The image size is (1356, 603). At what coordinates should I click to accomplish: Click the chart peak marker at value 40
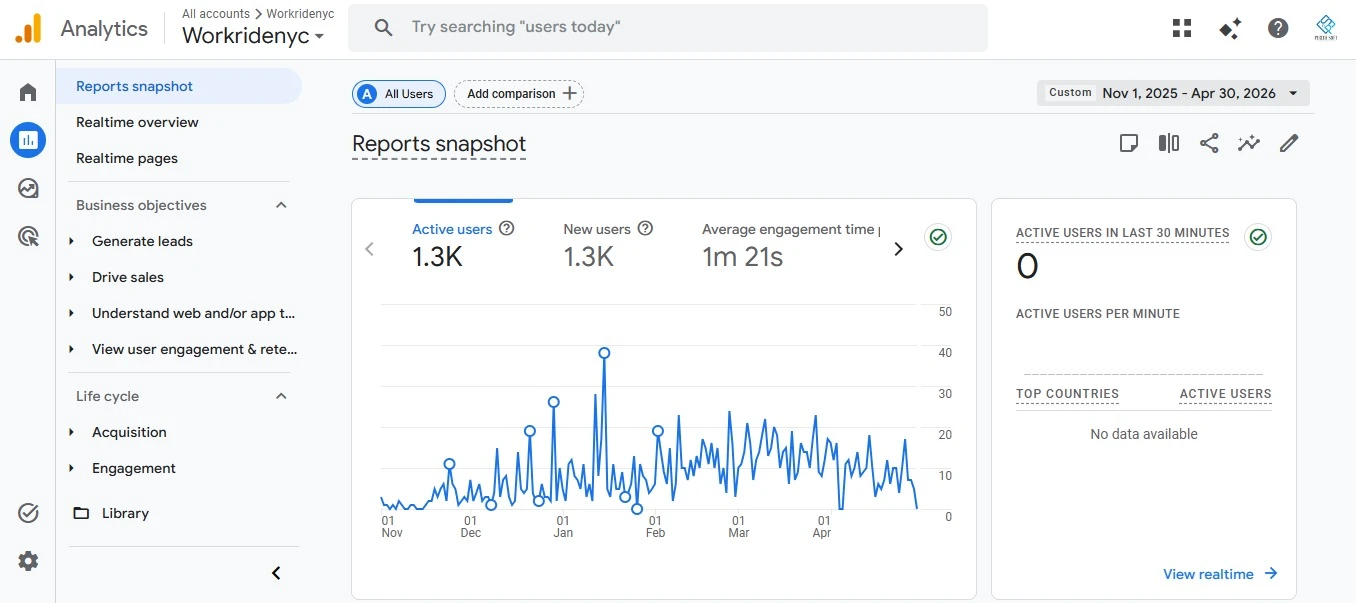604,353
